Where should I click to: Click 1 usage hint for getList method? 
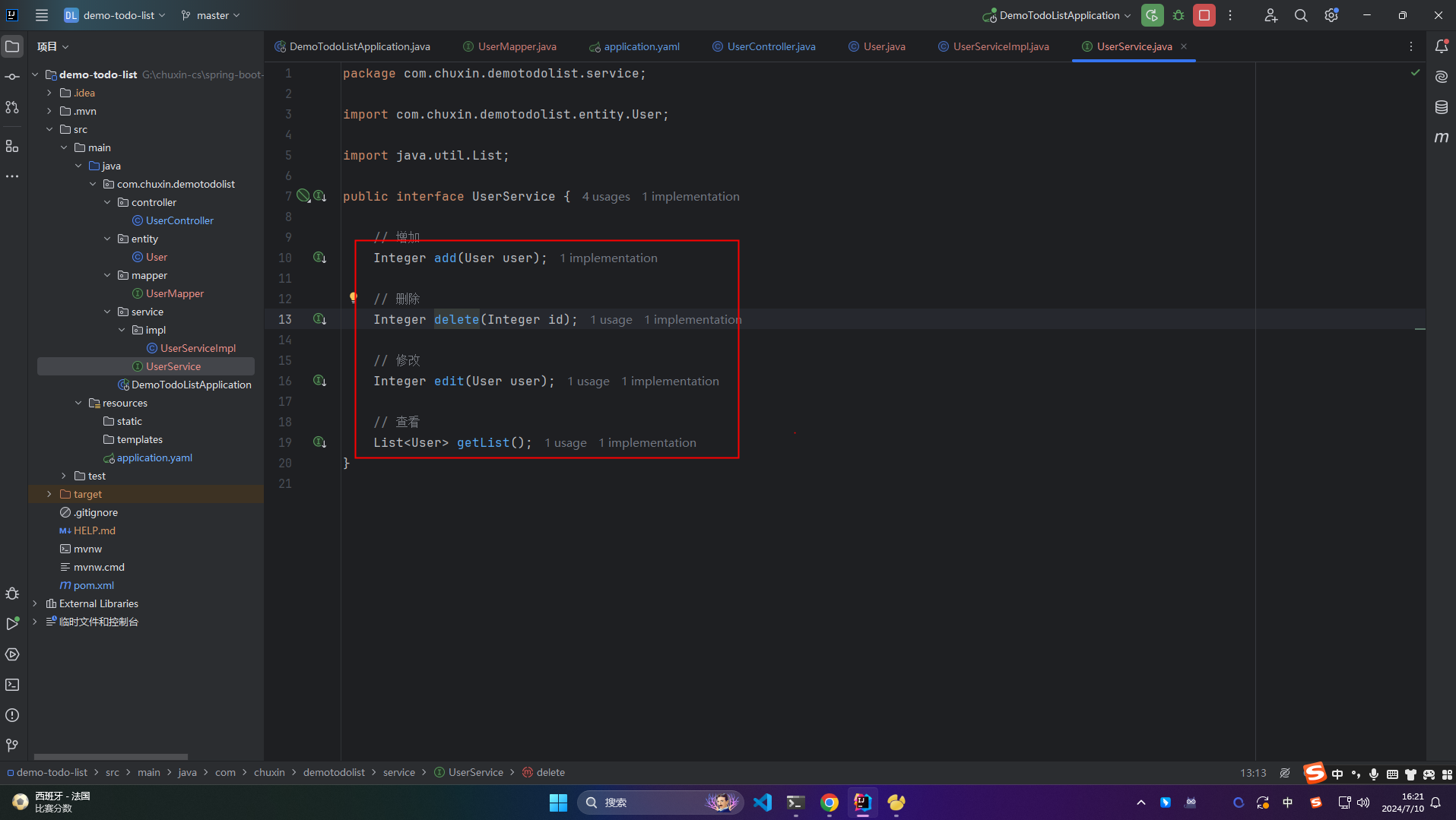click(566, 443)
